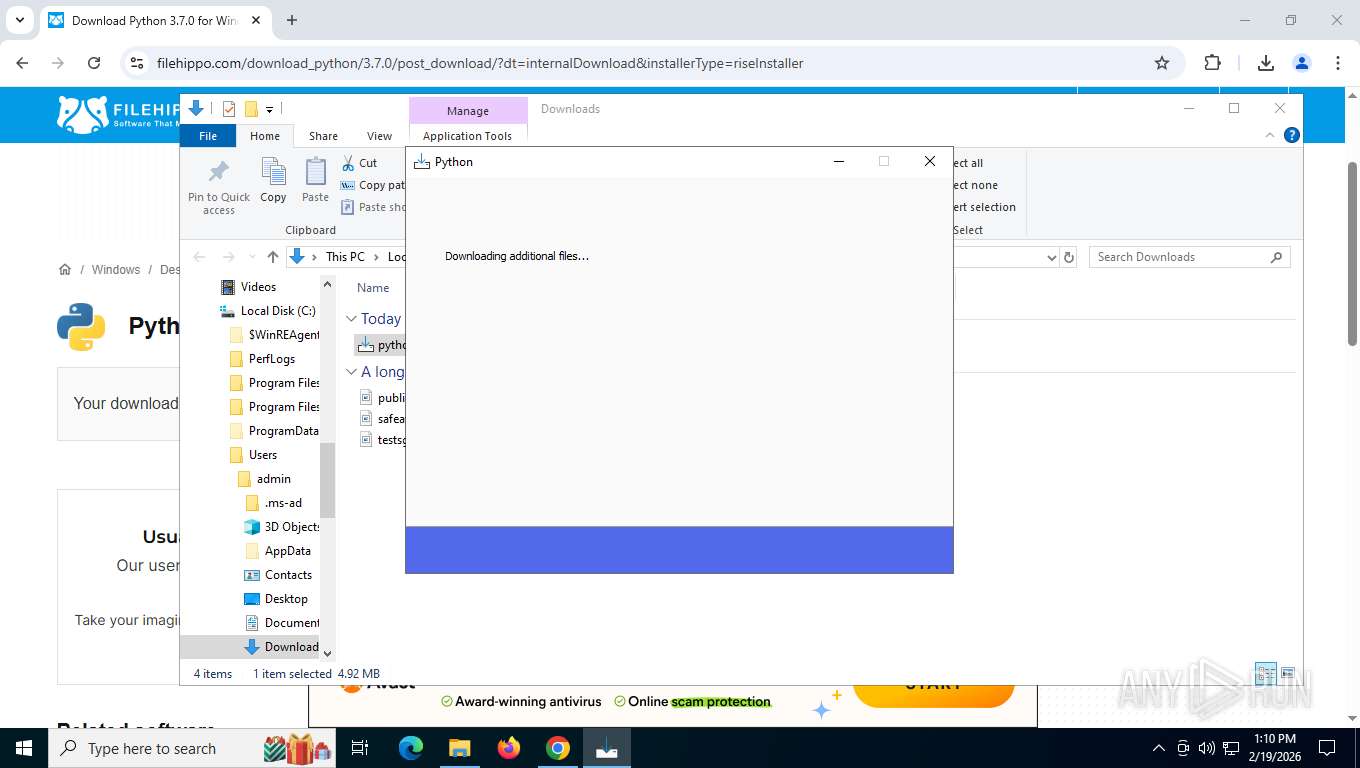Select the admin folder in tree
This screenshot has width=1360, height=768.
pos(273,479)
